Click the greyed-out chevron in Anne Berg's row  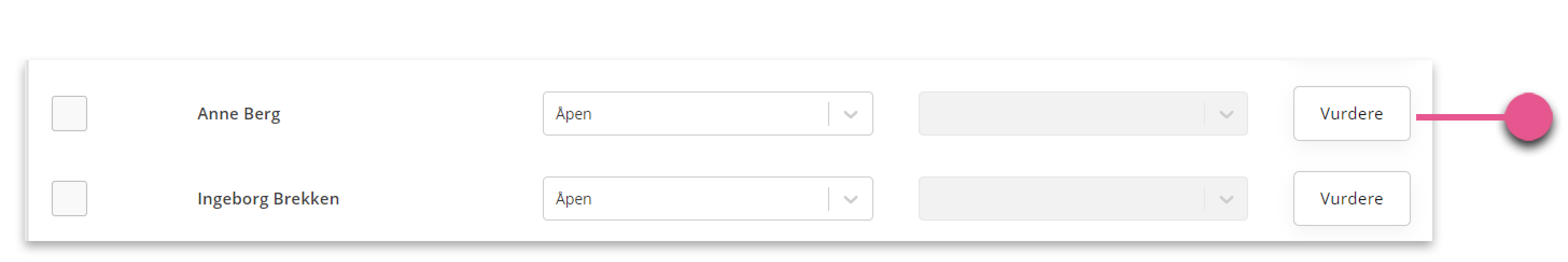click(x=1226, y=114)
